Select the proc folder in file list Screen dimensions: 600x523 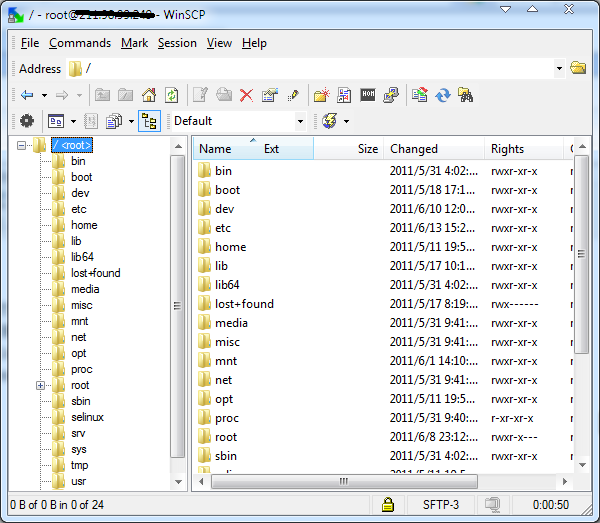point(227,418)
